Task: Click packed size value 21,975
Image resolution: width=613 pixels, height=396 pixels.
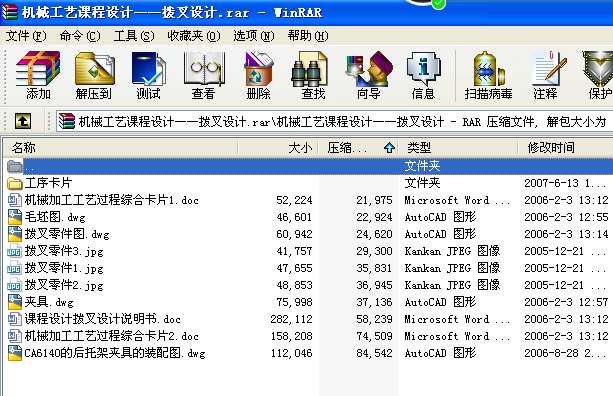Action: [374, 200]
